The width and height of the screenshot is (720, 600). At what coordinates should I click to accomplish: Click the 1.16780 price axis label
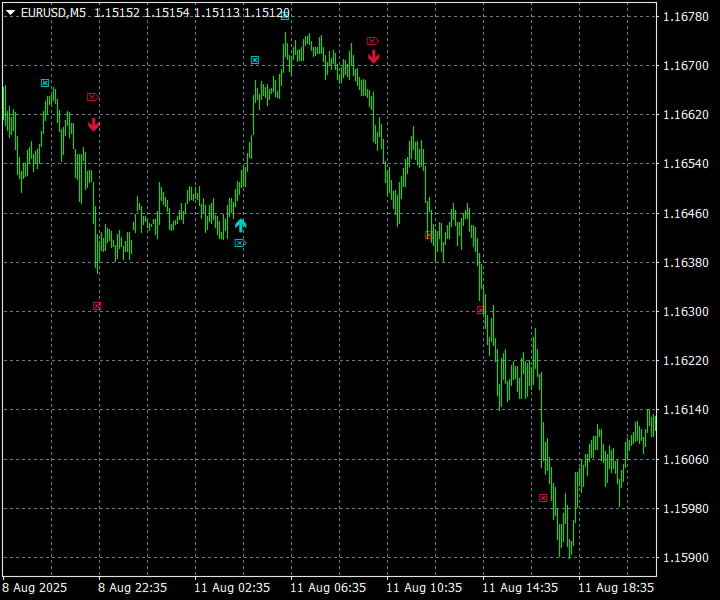[x=686, y=17]
